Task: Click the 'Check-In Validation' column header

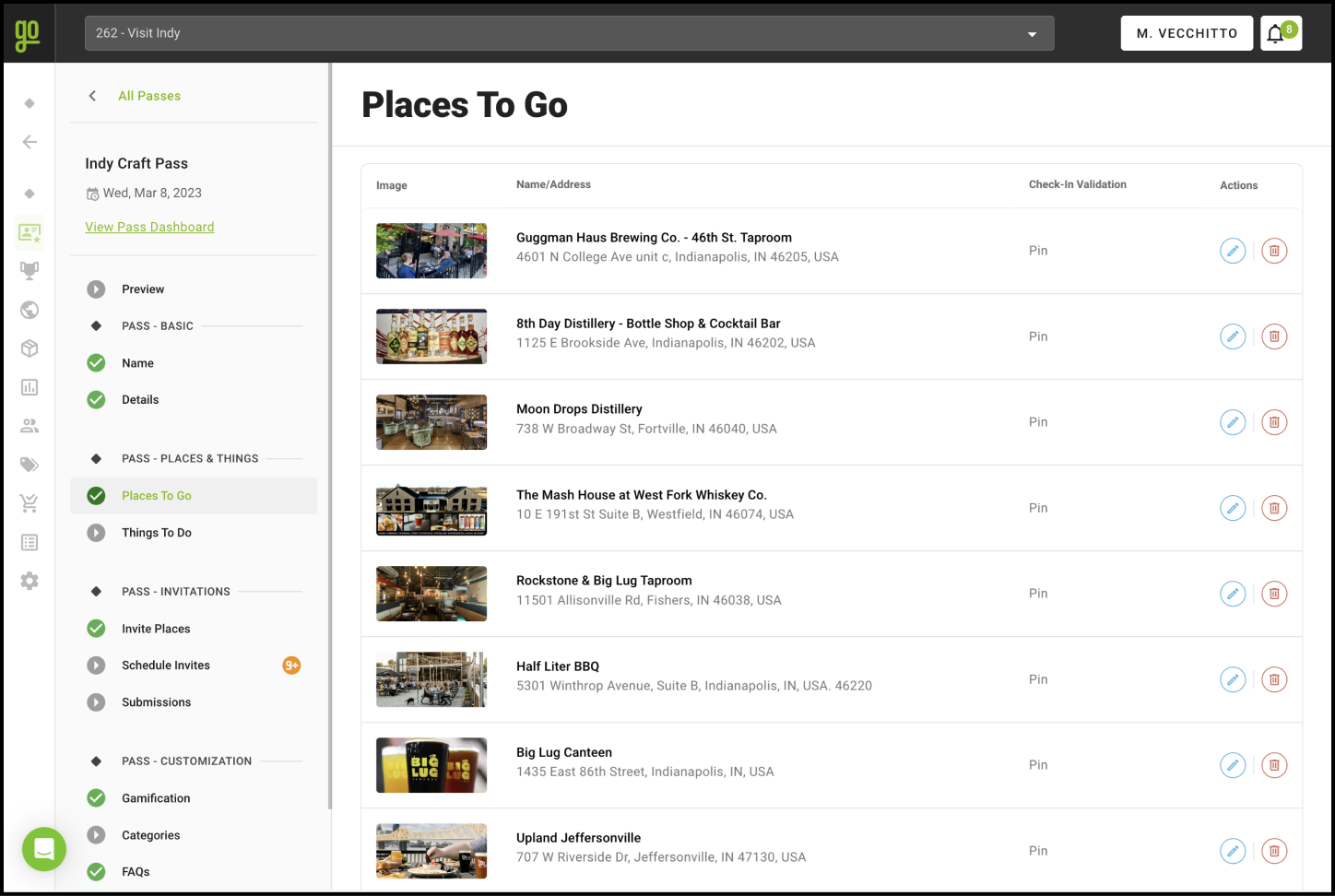Action: point(1078,184)
